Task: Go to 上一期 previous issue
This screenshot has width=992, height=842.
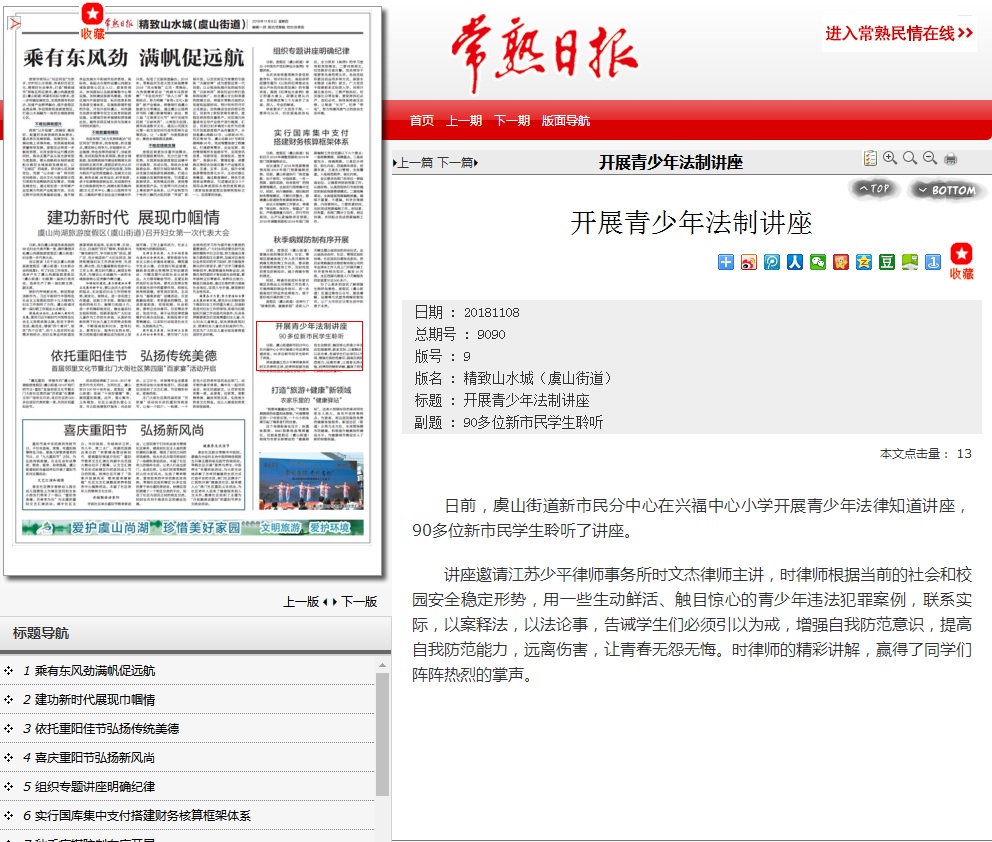Action: pyautogui.click(x=464, y=120)
